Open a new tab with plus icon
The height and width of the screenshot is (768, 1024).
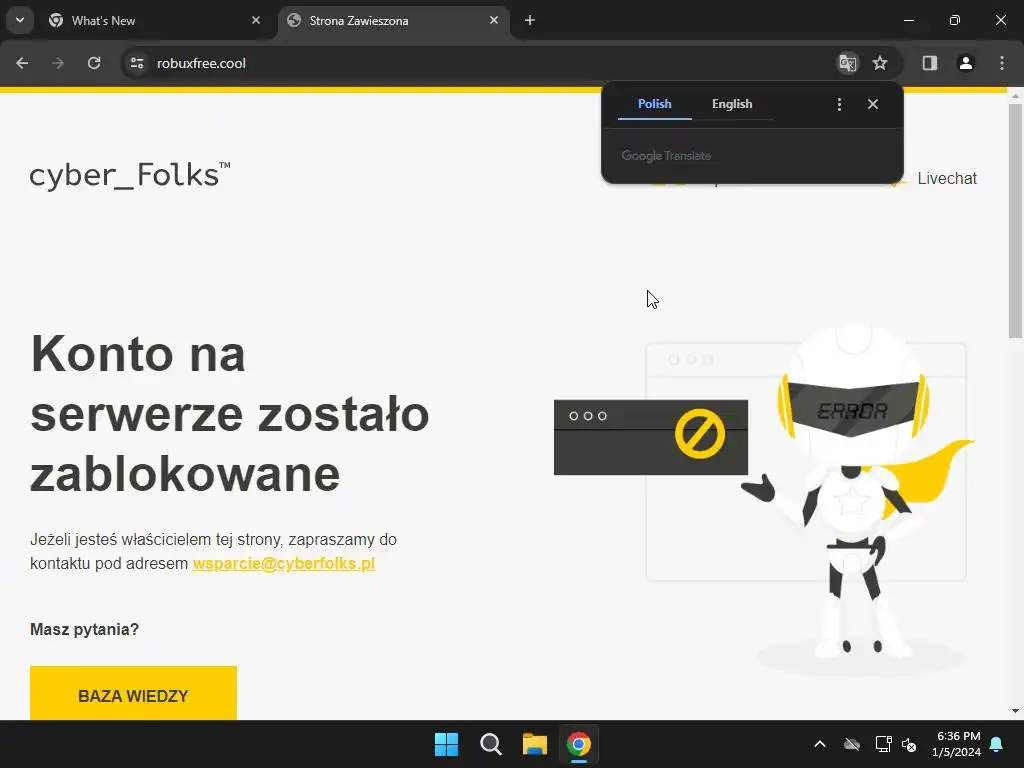pyautogui.click(x=530, y=21)
